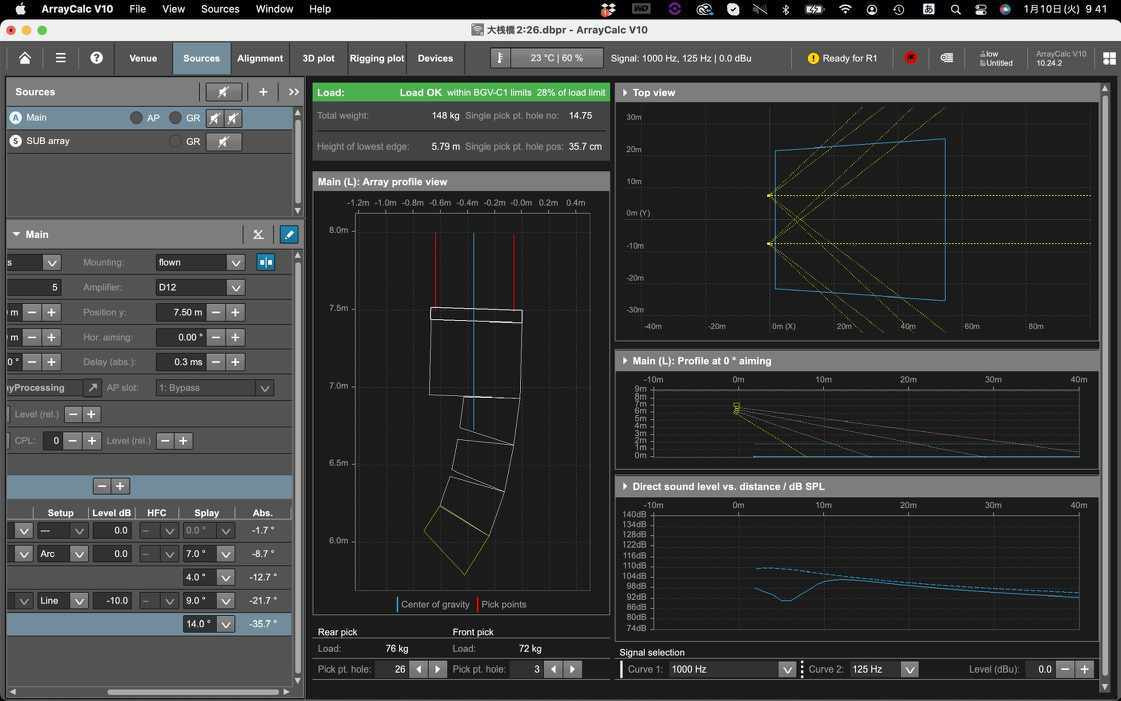The height and width of the screenshot is (701, 1121).
Task: Mute all sources in Sources header
Action: [223, 91]
